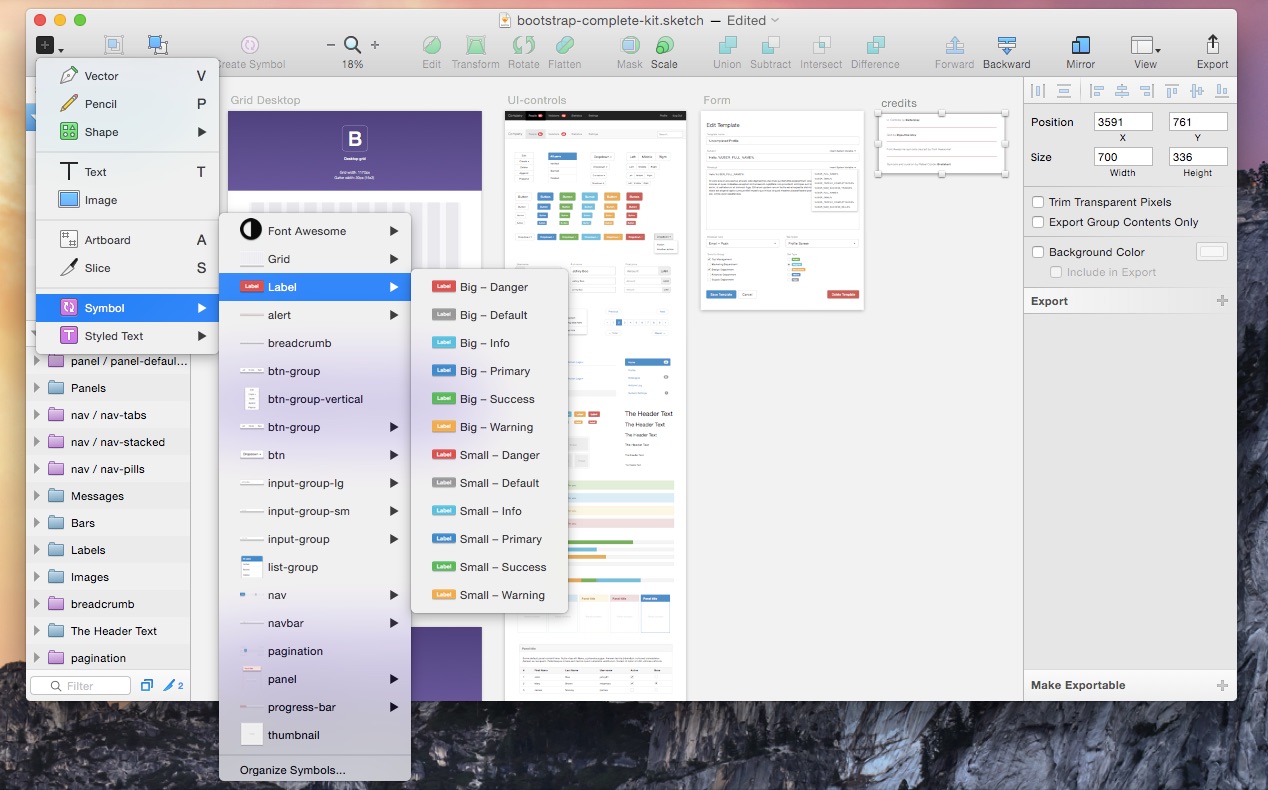Select the UI-controls artboard title
The height and width of the screenshot is (790, 1268).
tap(536, 100)
